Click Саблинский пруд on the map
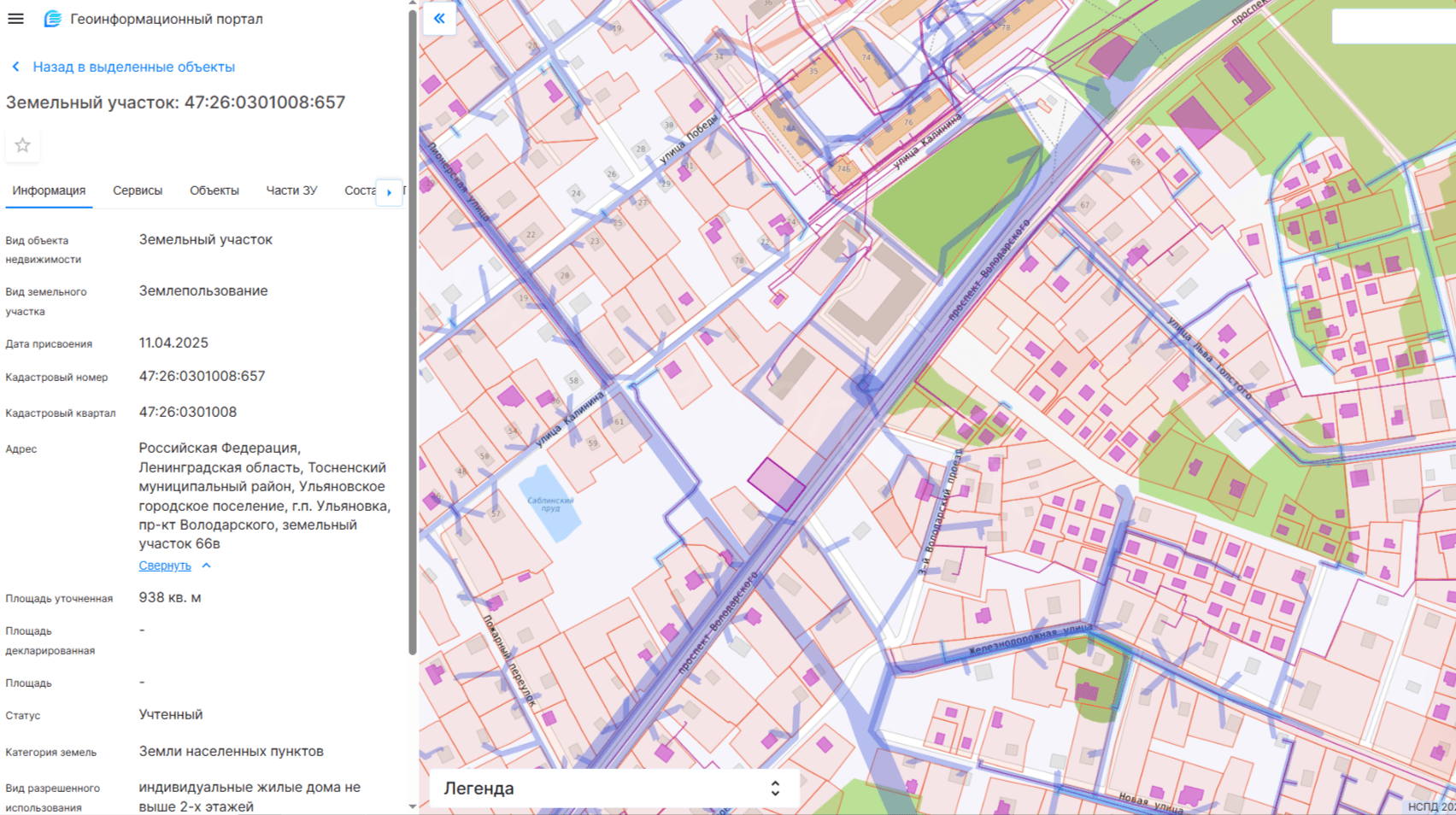1456x815 pixels. [x=549, y=504]
